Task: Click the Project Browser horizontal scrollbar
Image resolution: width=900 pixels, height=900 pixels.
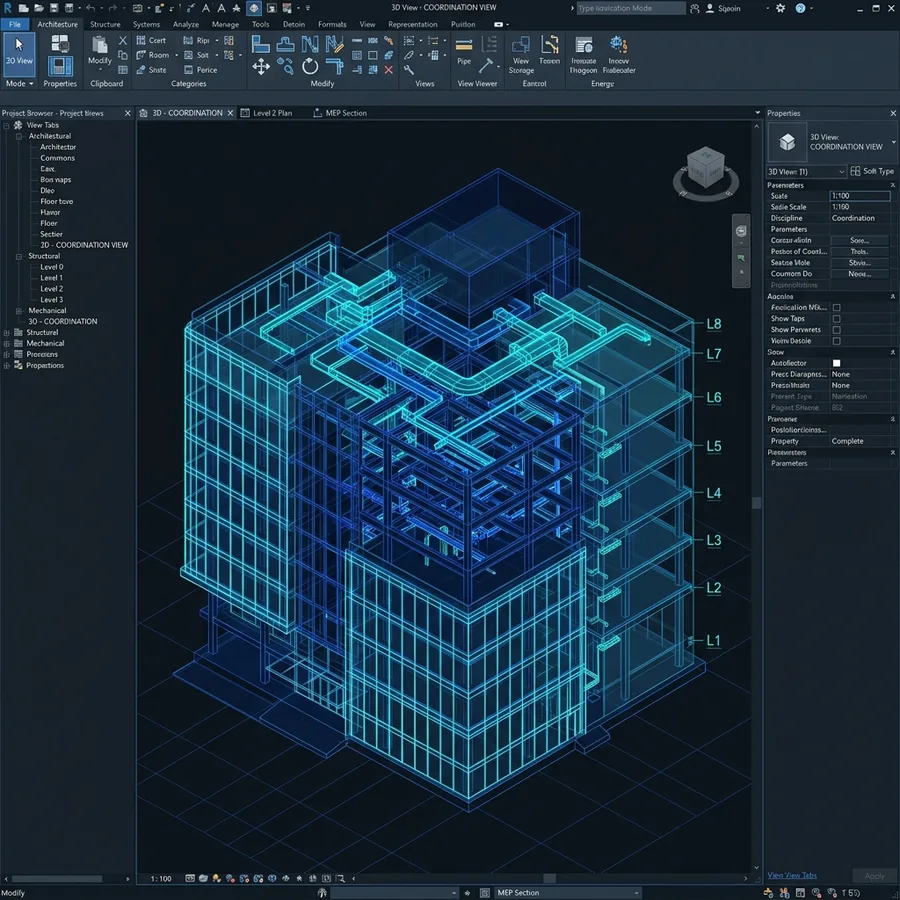Action: tap(57, 879)
